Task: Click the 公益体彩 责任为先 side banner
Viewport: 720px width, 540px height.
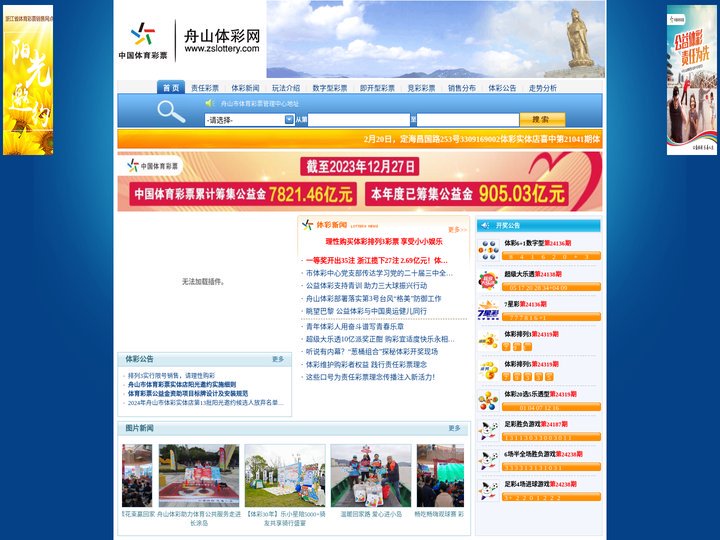Action: [692, 80]
